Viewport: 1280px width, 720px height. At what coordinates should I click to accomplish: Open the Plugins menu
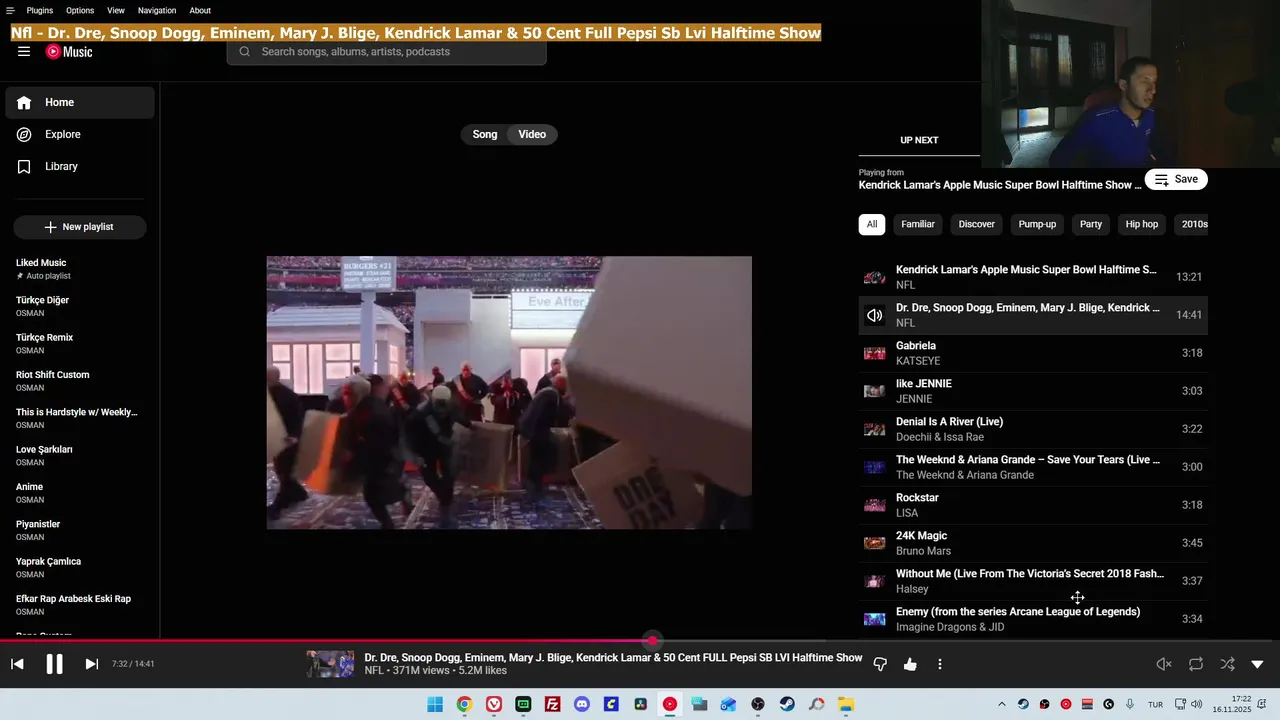[x=40, y=10]
